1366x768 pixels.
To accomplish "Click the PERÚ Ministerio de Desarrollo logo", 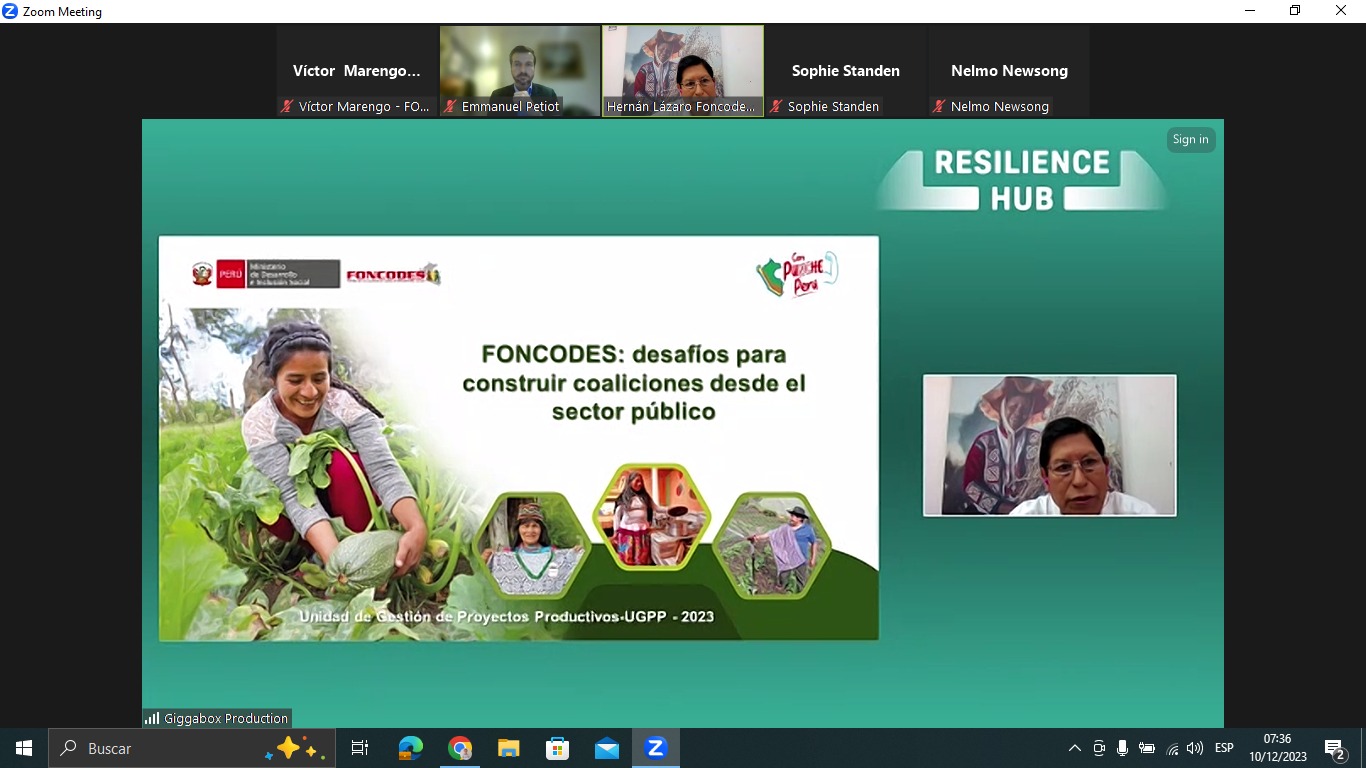I will click(266, 274).
